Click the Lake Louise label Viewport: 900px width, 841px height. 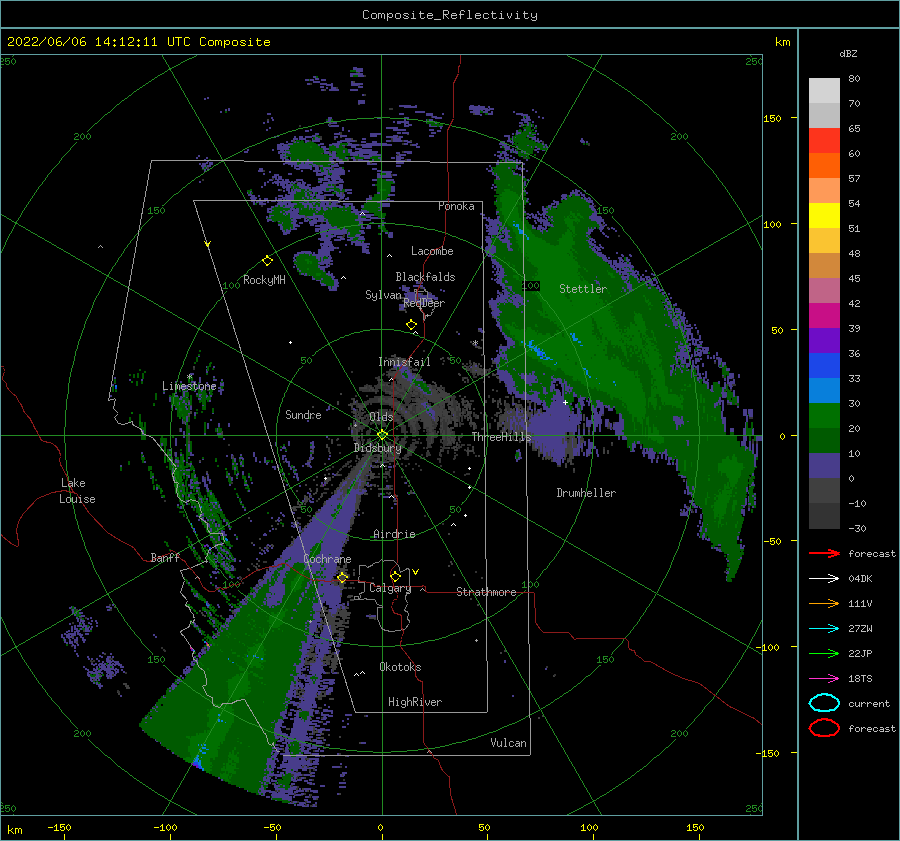click(x=77, y=491)
